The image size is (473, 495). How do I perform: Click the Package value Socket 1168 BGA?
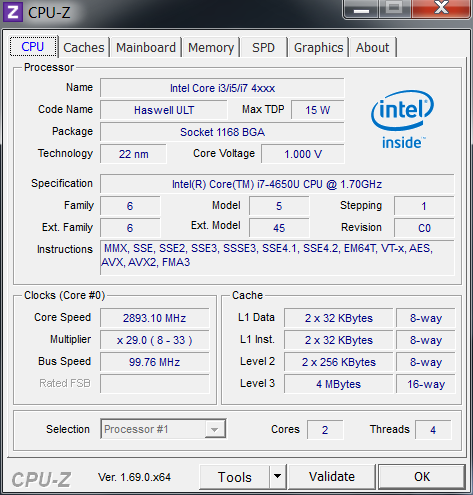click(x=222, y=132)
